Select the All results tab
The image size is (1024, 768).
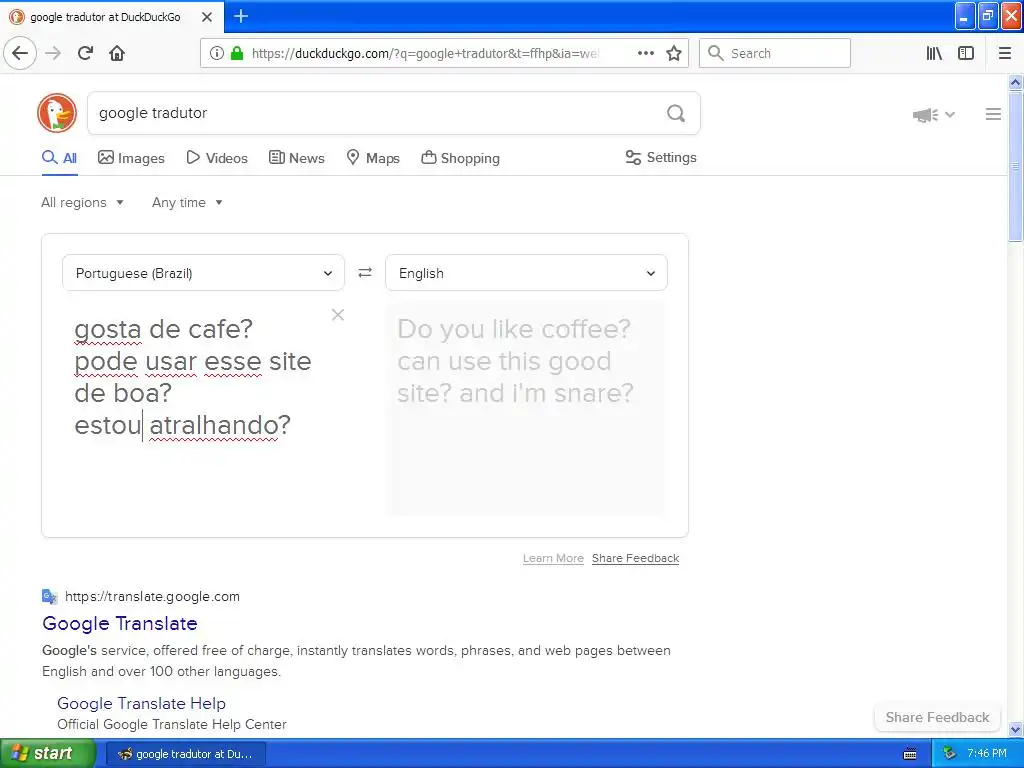tap(59, 158)
